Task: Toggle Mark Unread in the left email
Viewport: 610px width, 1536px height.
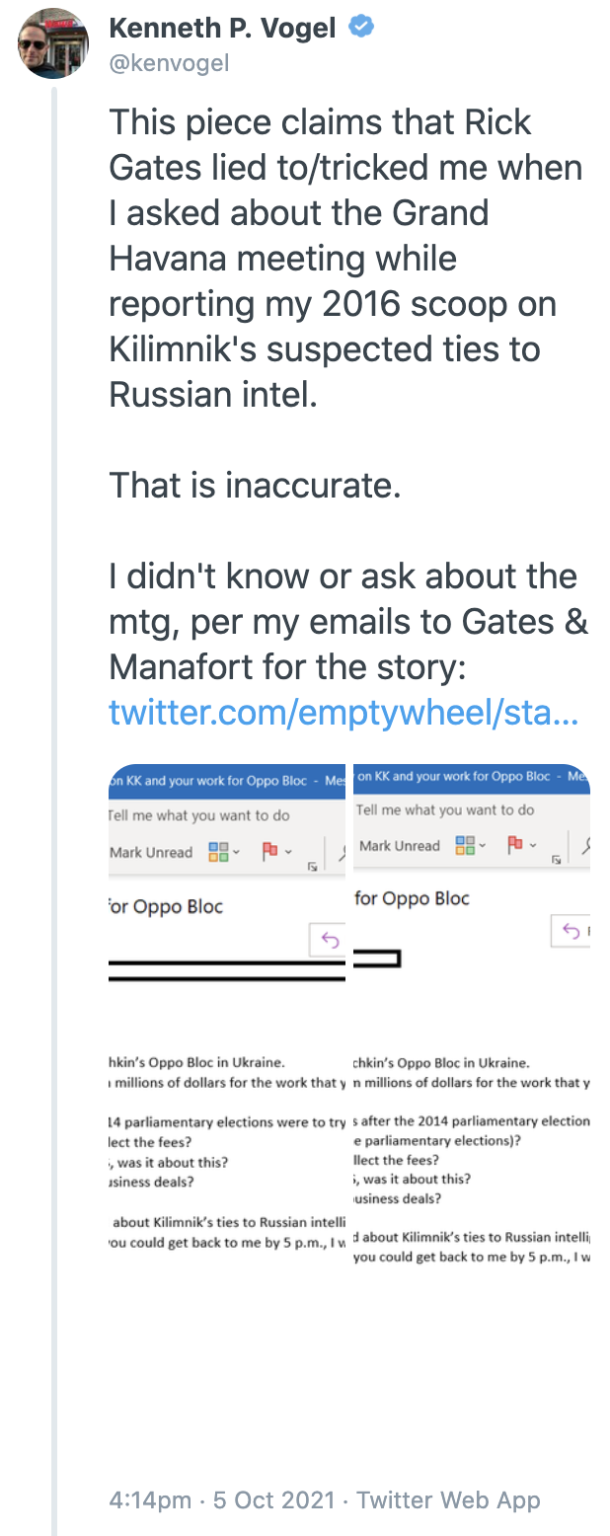Action: [x=153, y=852]
